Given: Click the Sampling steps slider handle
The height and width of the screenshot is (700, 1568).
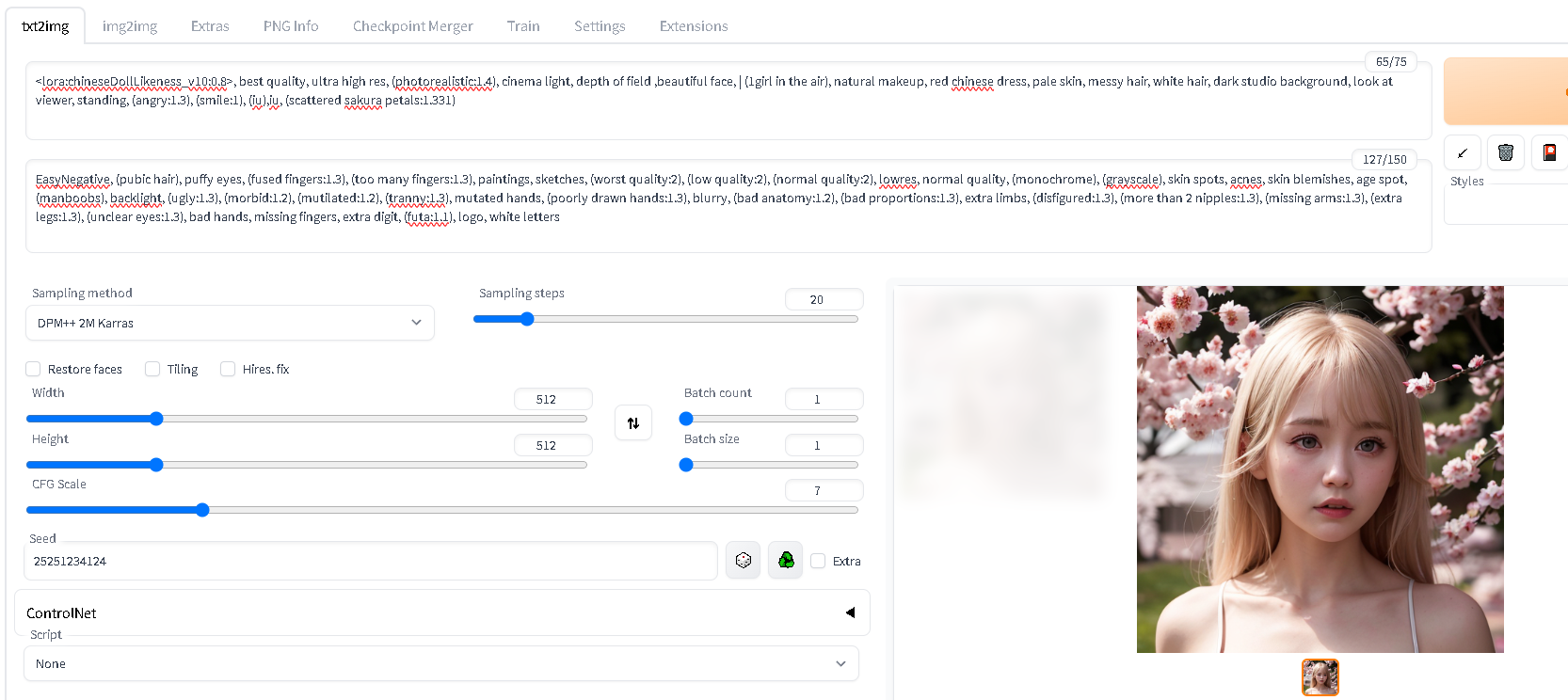Looking at the screenshot, I should coord(527,319).
